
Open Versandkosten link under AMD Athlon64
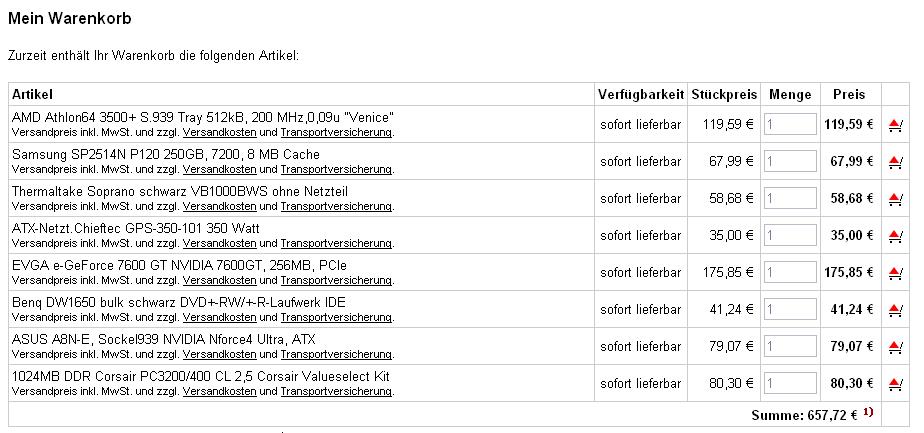(219, 133)
